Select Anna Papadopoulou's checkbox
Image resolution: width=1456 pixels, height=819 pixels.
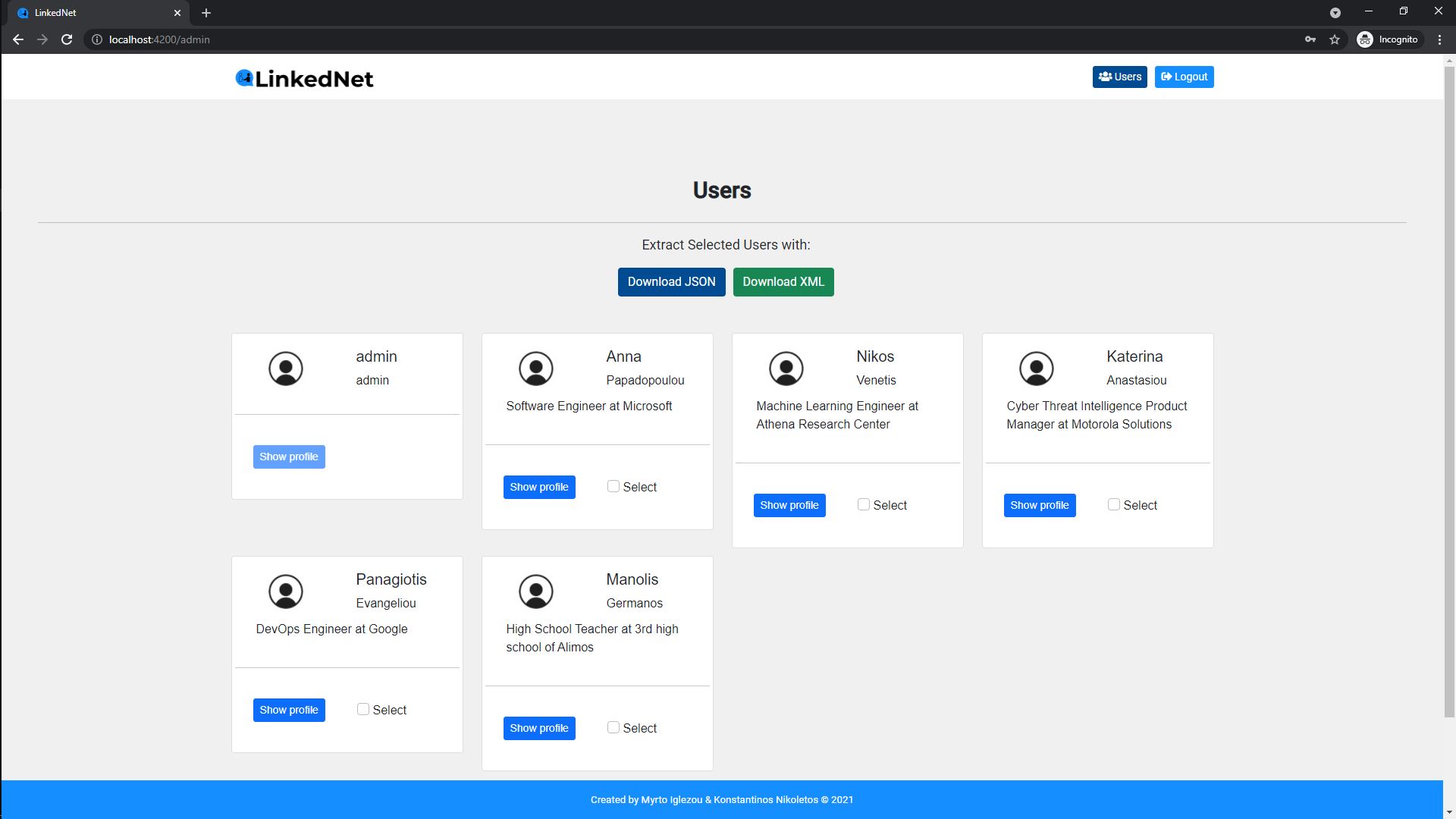point(613,486)
